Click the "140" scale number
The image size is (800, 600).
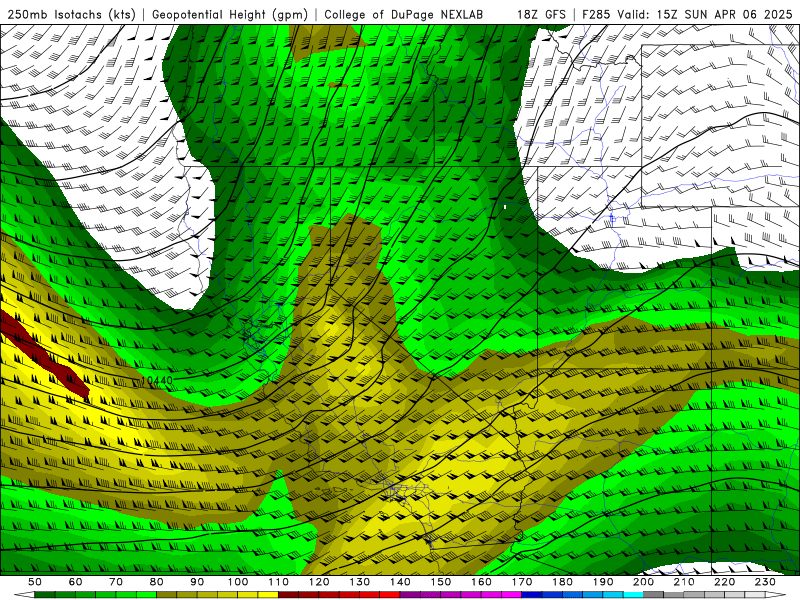point(400,582)
